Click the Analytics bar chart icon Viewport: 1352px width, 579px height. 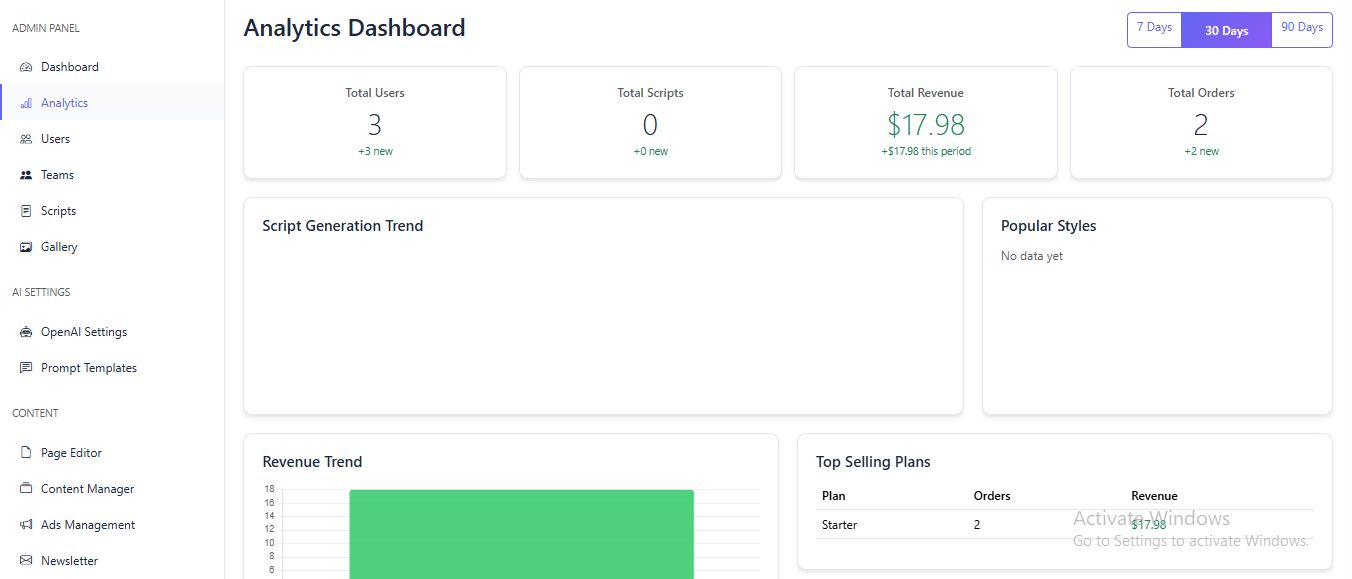[x=26, y=103]
